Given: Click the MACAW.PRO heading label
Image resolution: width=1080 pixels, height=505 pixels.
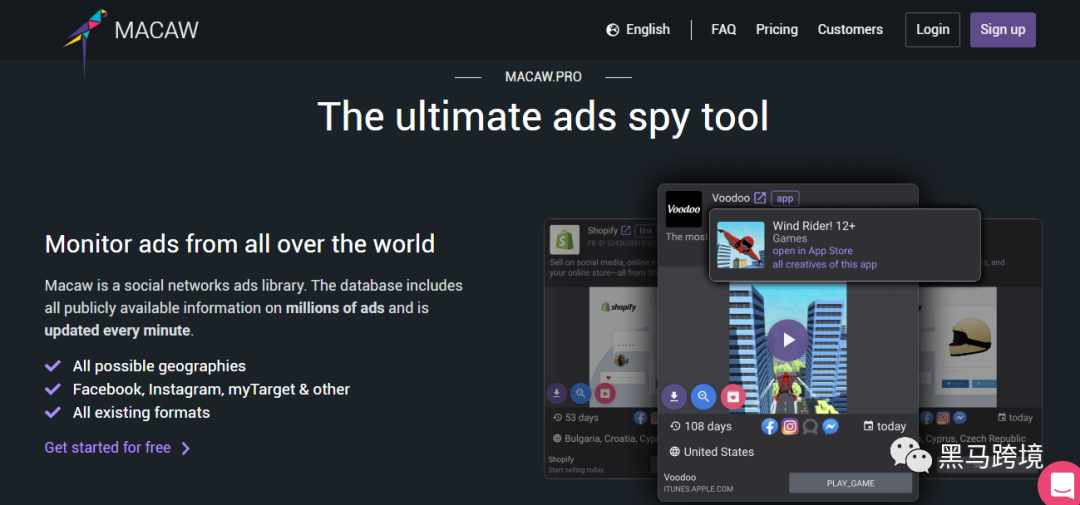Looking at the screenshot, I should pos(543,76).
